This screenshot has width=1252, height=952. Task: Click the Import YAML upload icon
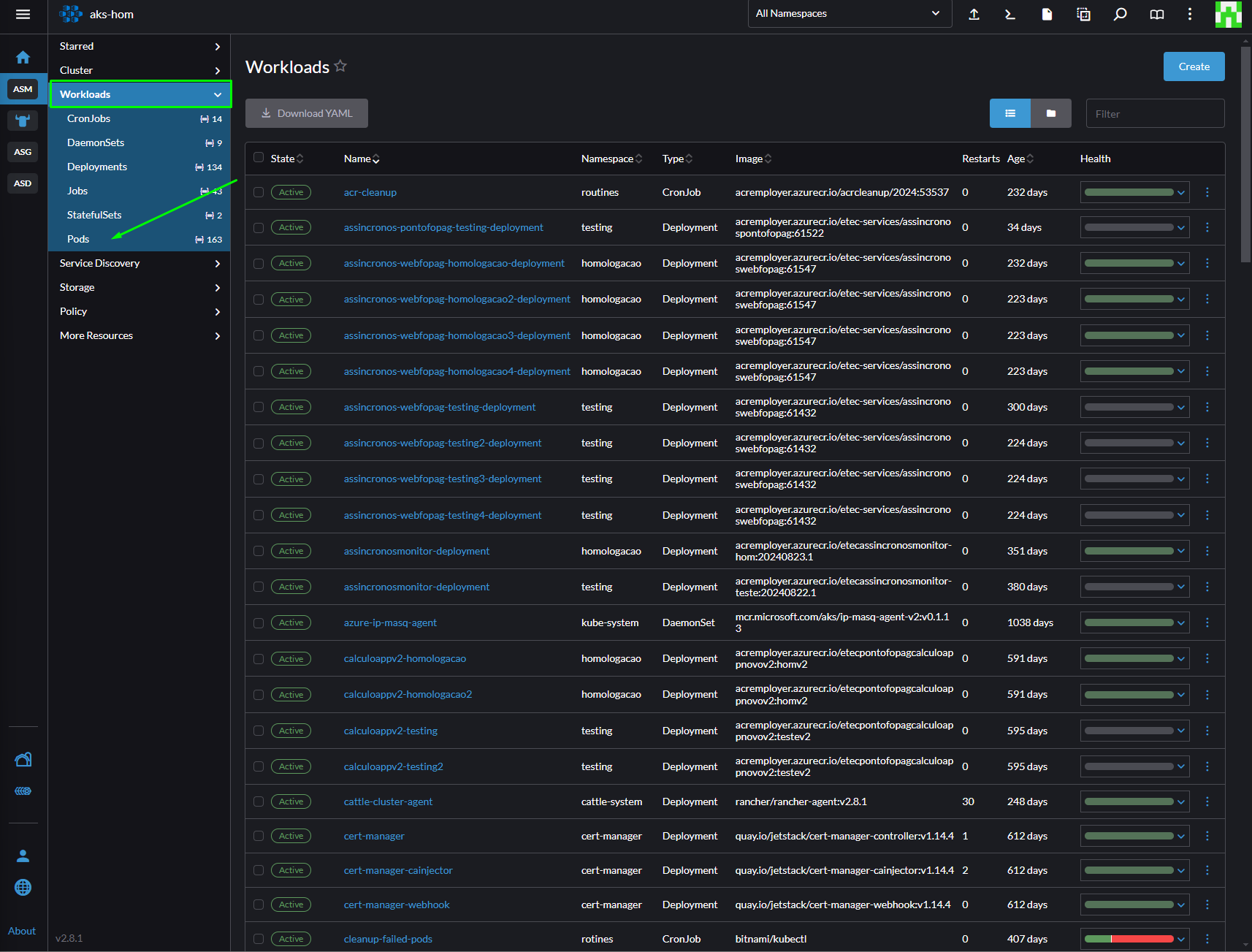(x=974, y=14)
